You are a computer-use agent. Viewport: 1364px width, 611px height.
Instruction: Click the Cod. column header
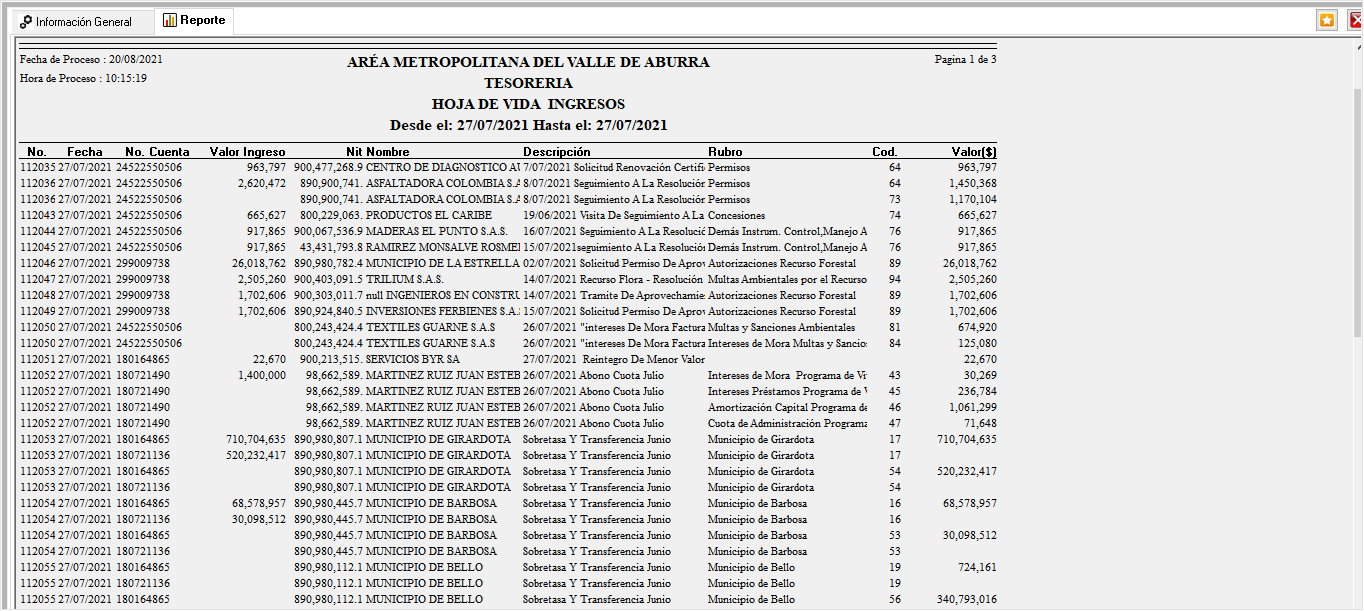884,152
